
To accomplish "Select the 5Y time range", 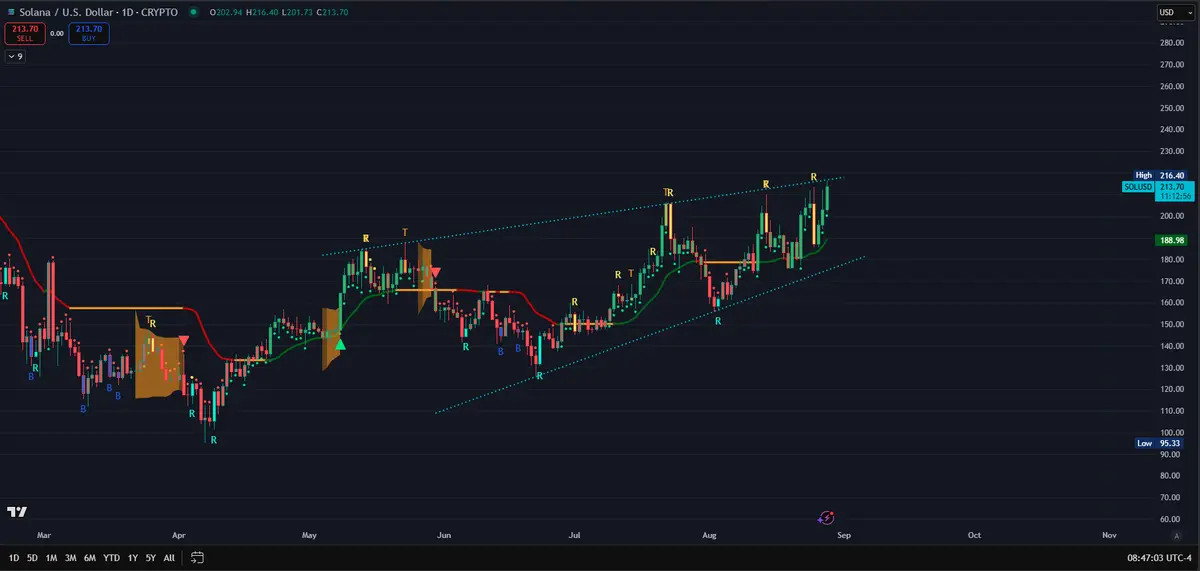I will point(150,557).
